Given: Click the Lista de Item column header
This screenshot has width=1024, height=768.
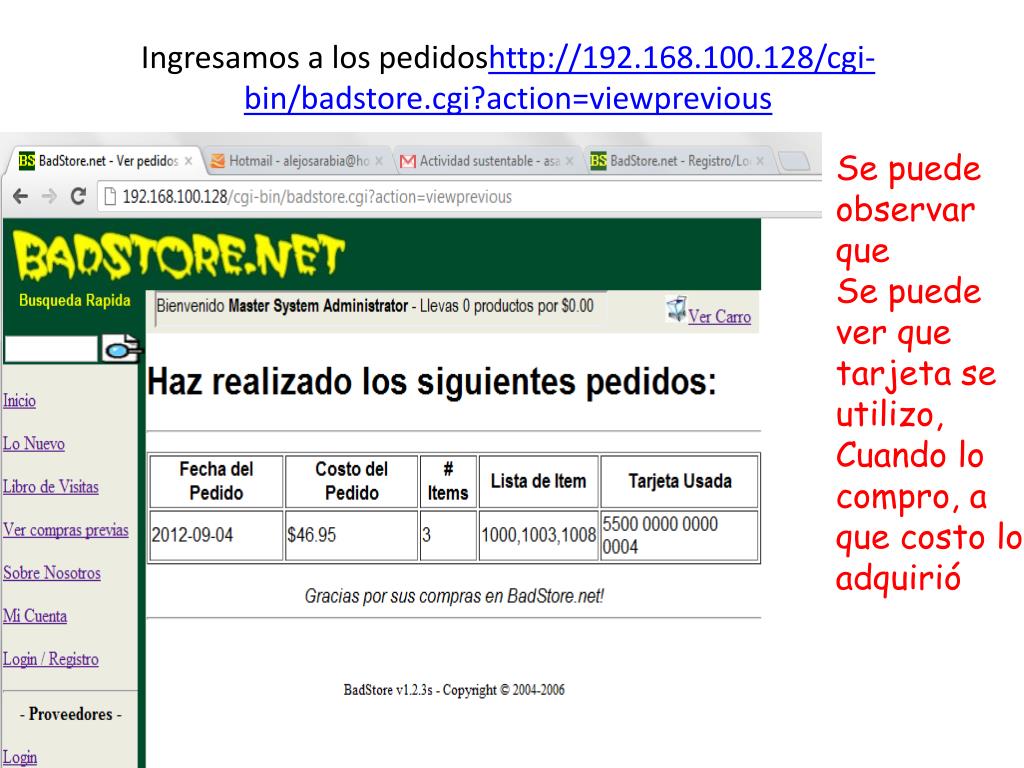Looking at the screenshot, I should coord(539,481).
